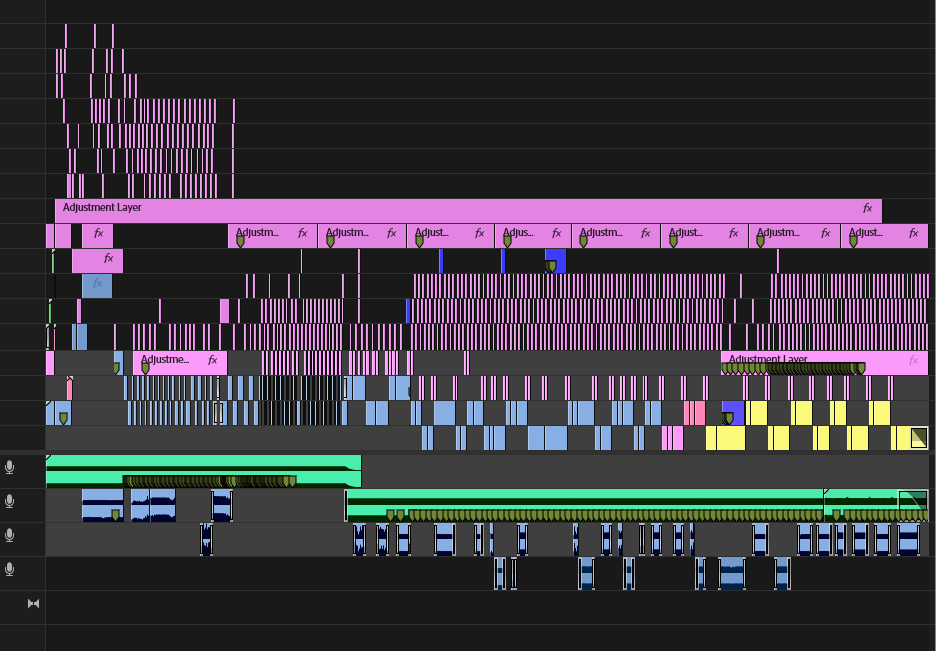936x651 pixels.
Task: Select the 'Adjustme...' clip
Action: pos(180,363)
